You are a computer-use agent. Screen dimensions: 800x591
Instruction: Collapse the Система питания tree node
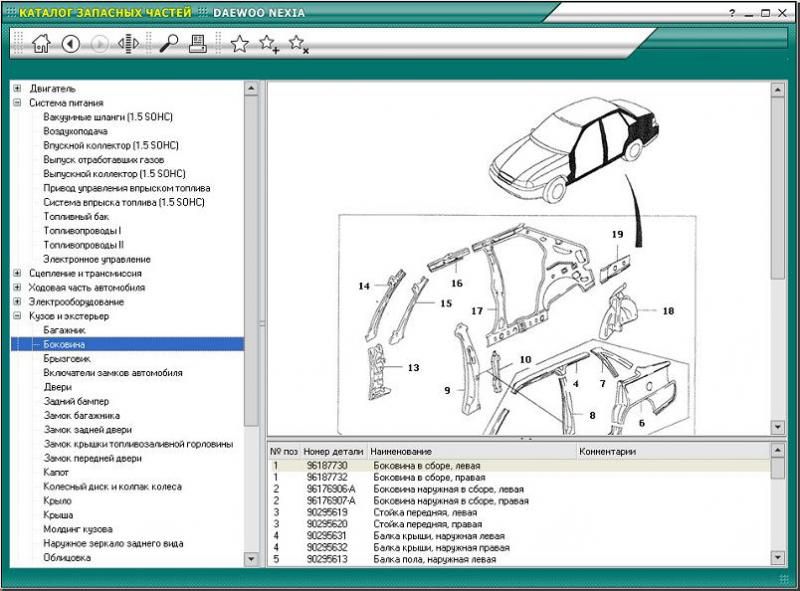17,102
